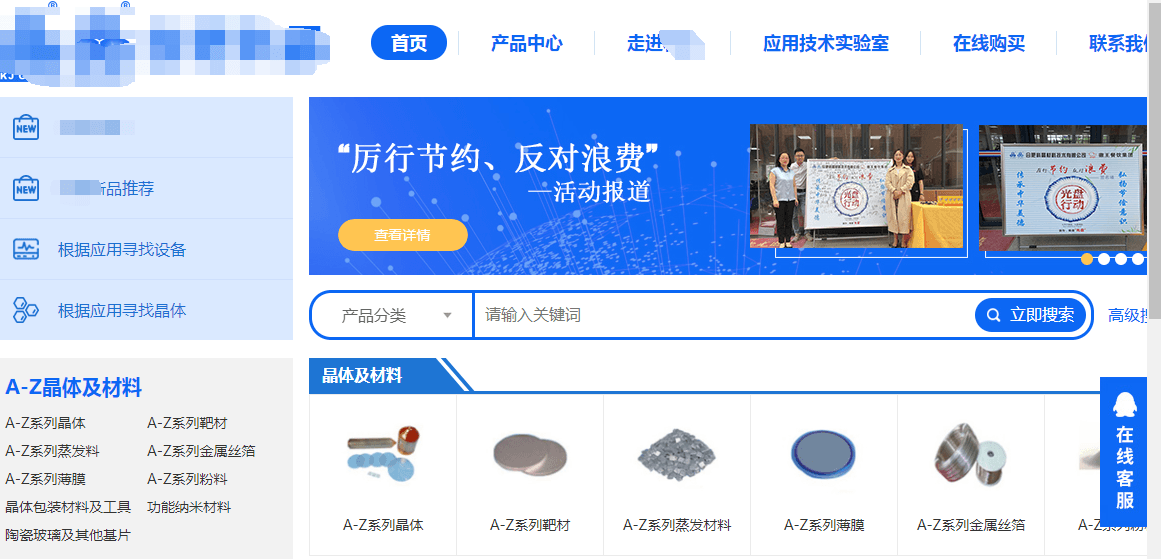Viewport: 1161px width, 559px height.
Task: Select the second white carousel dot
Action: (x=1104, y=259)
